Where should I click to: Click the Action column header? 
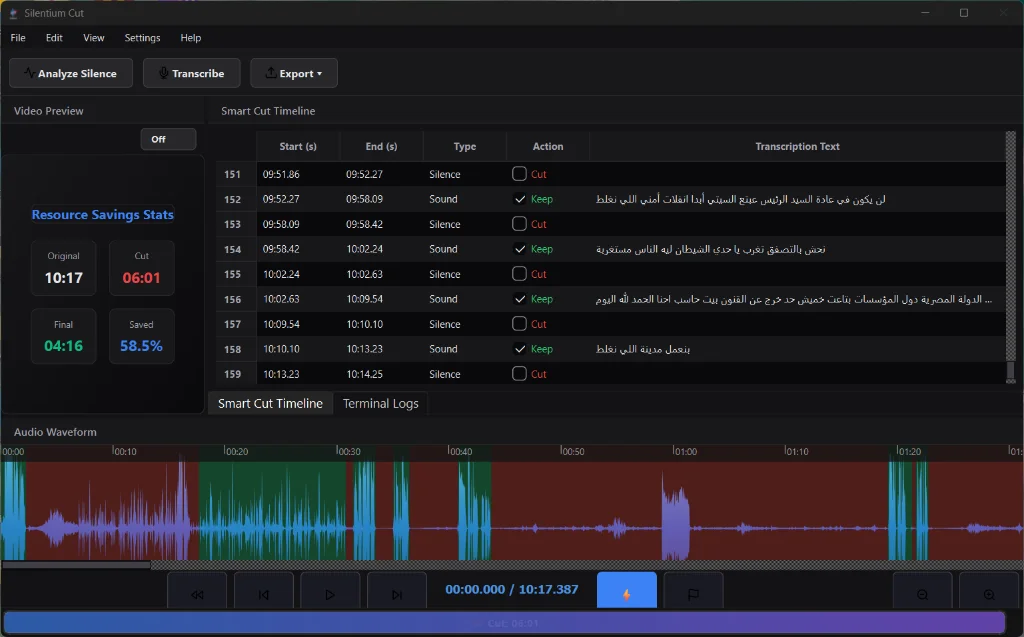548,146
